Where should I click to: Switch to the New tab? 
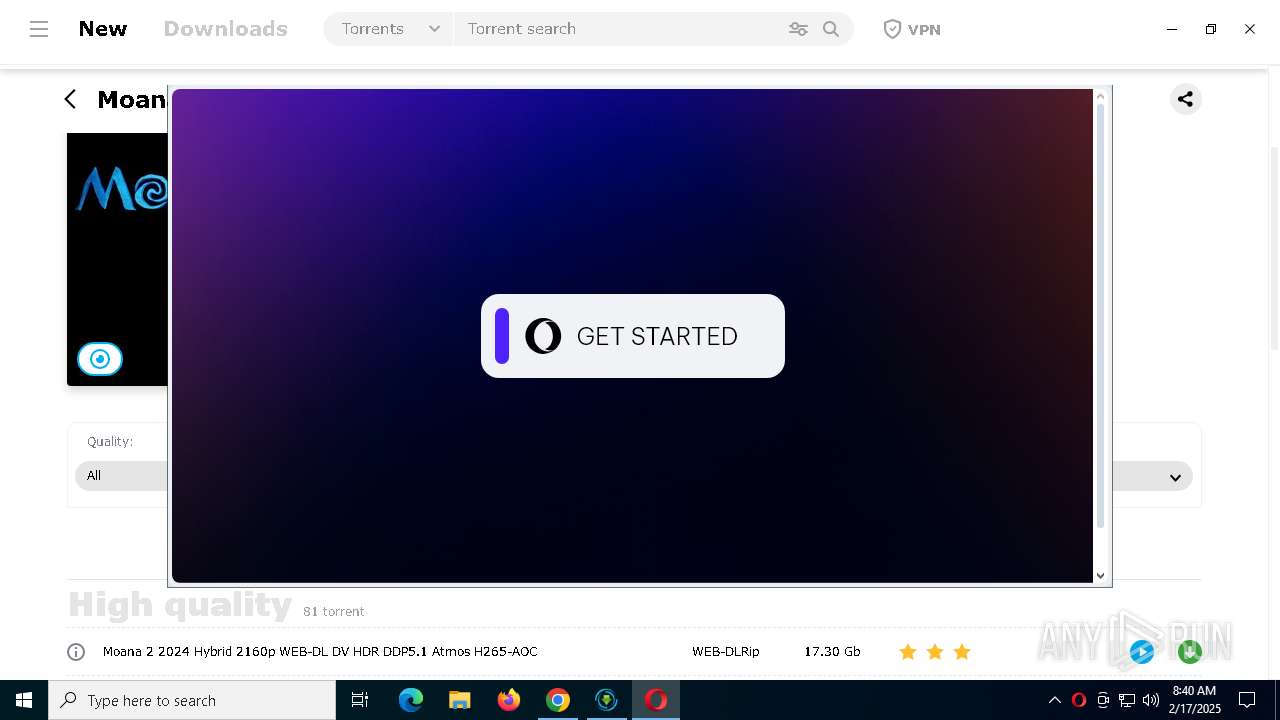pos(103,29)
